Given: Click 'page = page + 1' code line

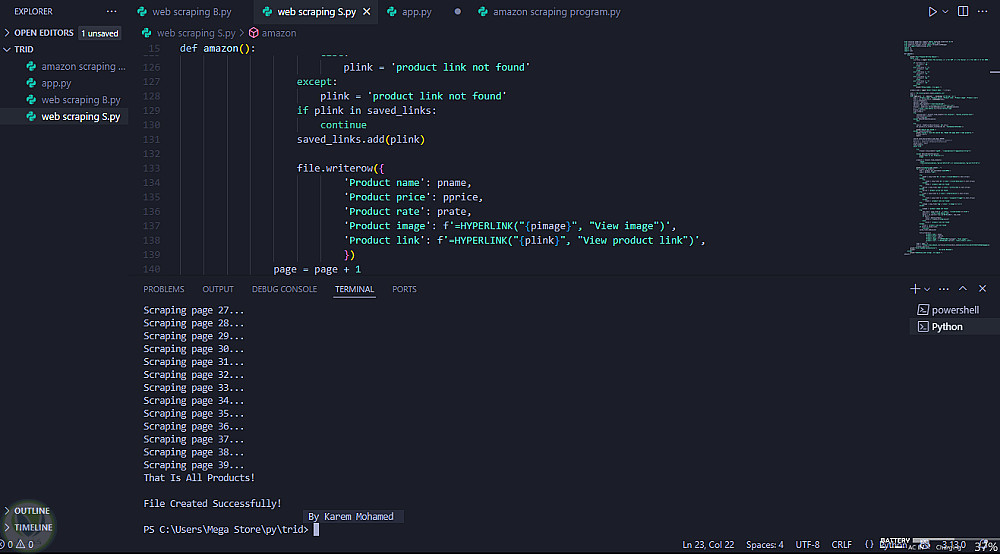Looking at the screenshot, I should pos(317,269).
